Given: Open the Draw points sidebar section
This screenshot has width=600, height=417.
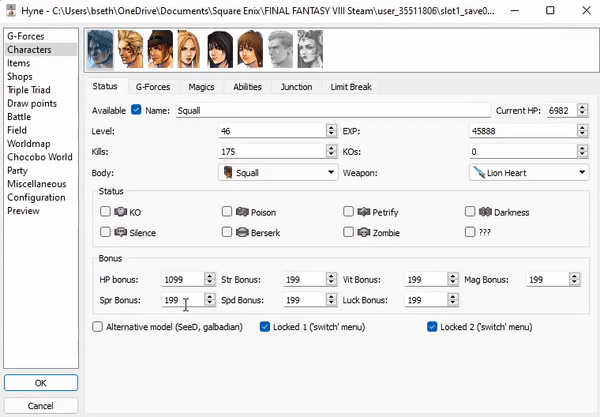Looking at the screenshot, I should click(32, 104).
